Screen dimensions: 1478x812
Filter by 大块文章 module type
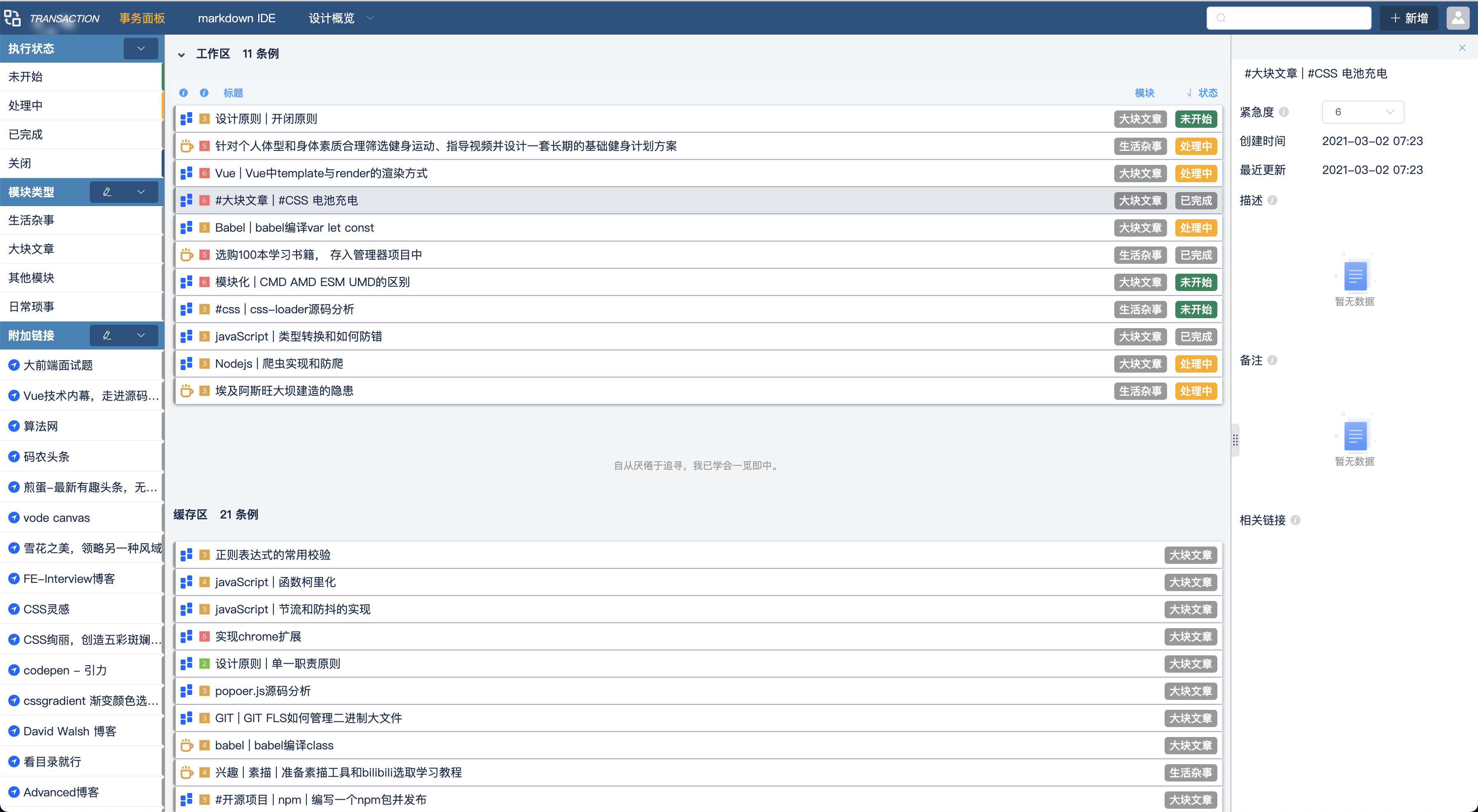31,249
